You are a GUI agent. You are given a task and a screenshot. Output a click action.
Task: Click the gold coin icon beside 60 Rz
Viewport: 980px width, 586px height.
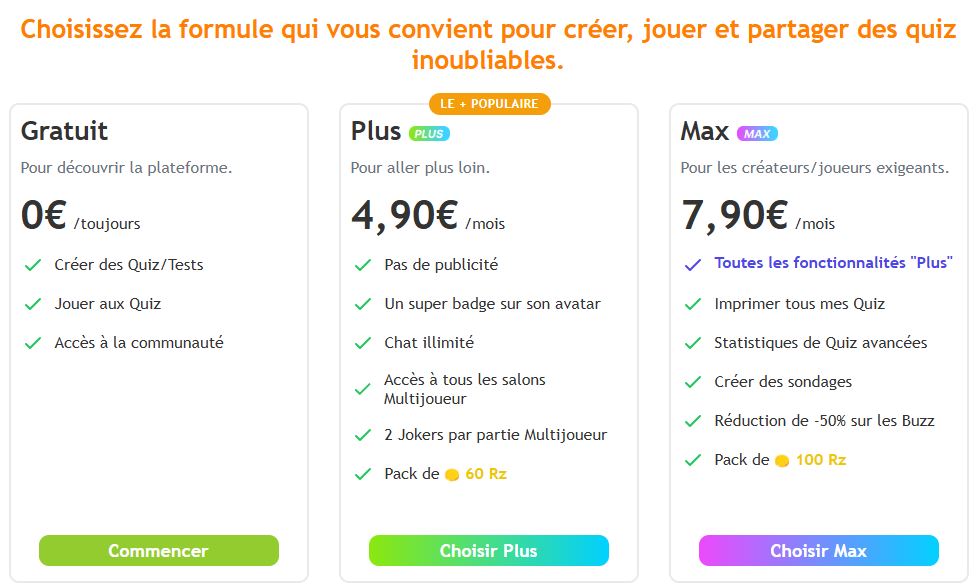coord(452,474)
